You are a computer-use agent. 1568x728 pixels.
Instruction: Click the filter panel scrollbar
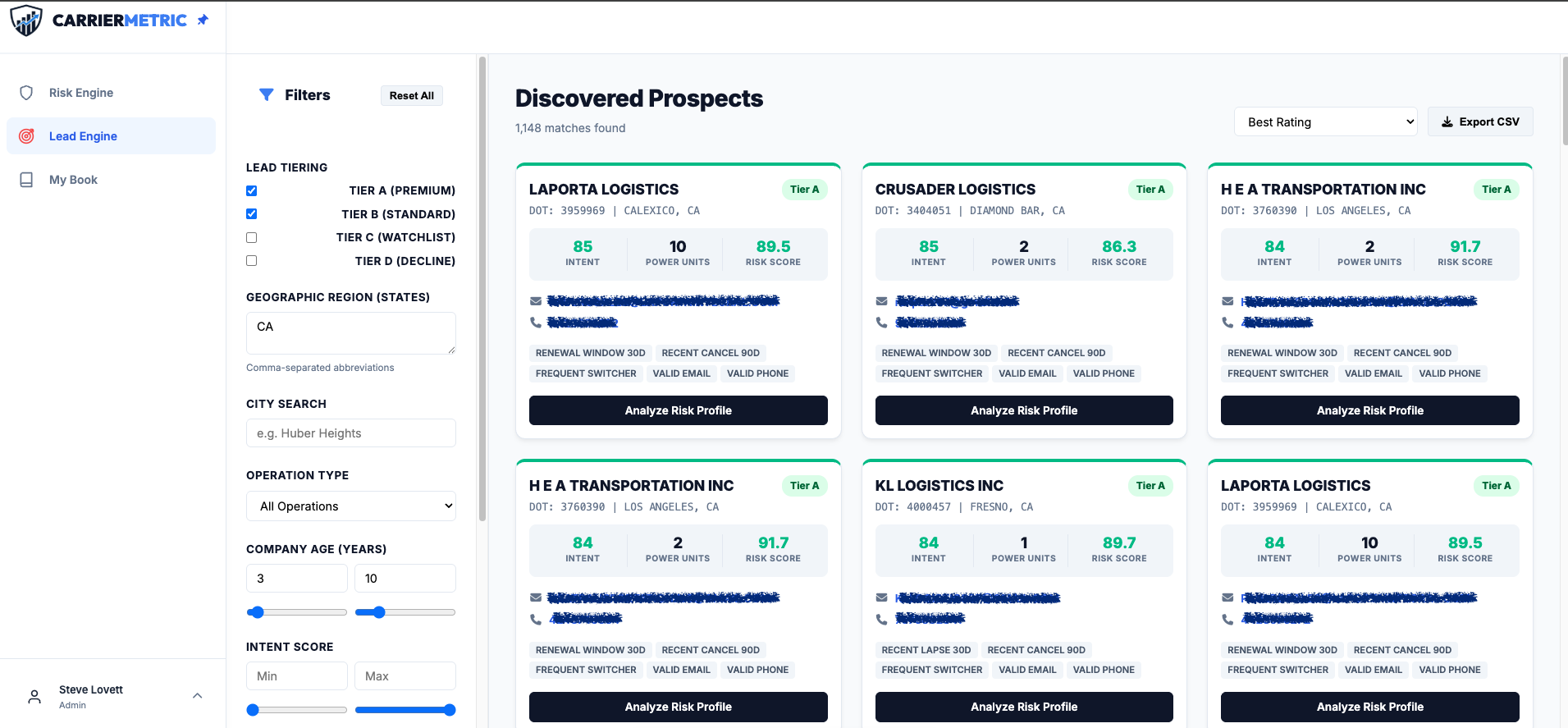pyautogui.click(x=482, y=289)
